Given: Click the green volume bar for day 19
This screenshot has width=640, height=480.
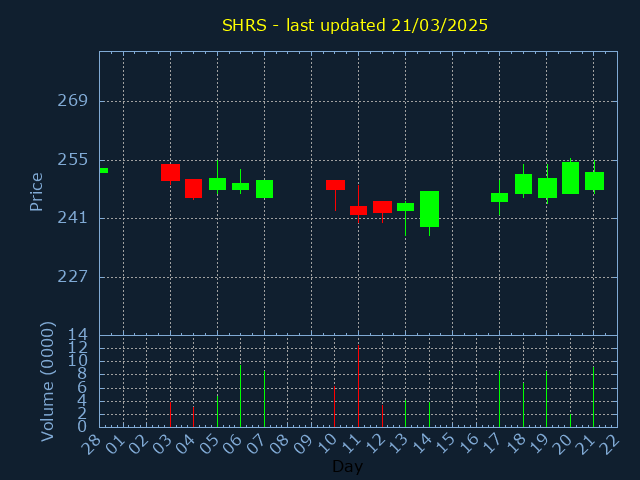Looking at the screenshot, I should click(547, 399).
